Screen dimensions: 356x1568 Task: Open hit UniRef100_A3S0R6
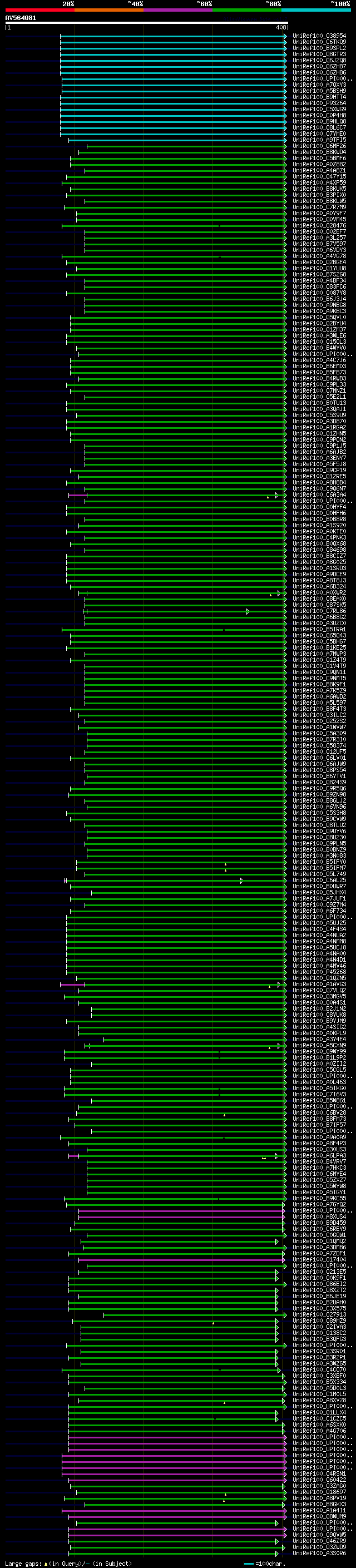[x=319, y=1554]
